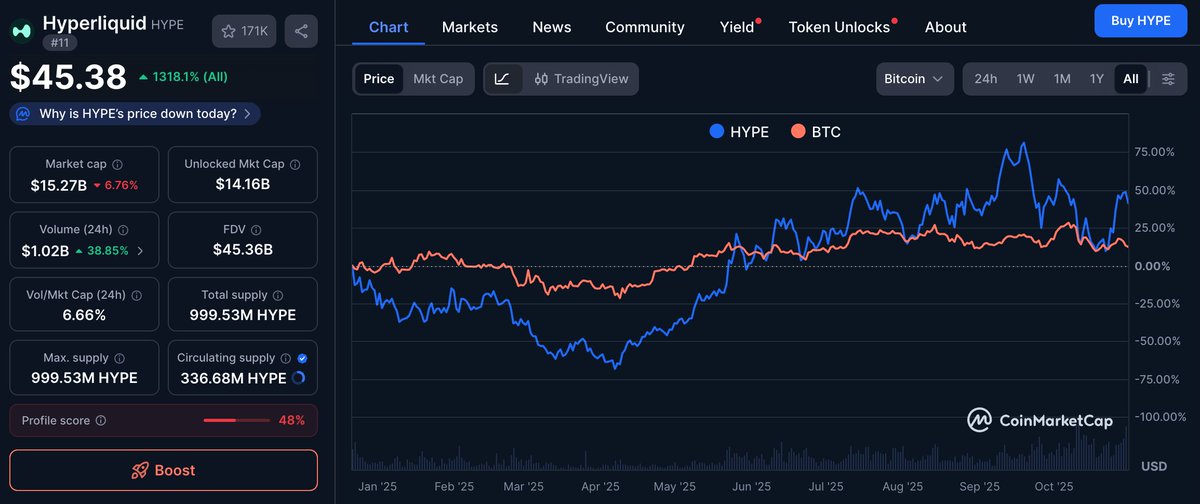Click the Volume (24h) info icon

(121, 229)
